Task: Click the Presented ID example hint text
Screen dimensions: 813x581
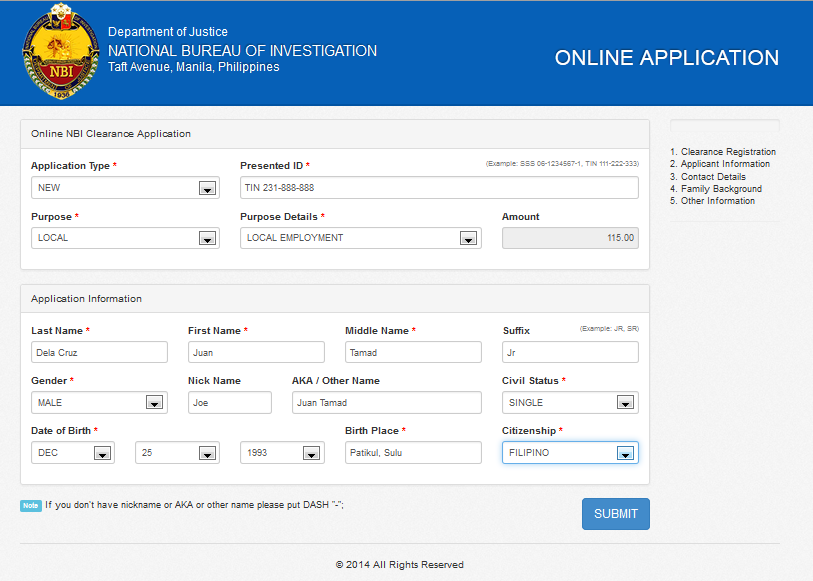Action: [x=562, y=164]
